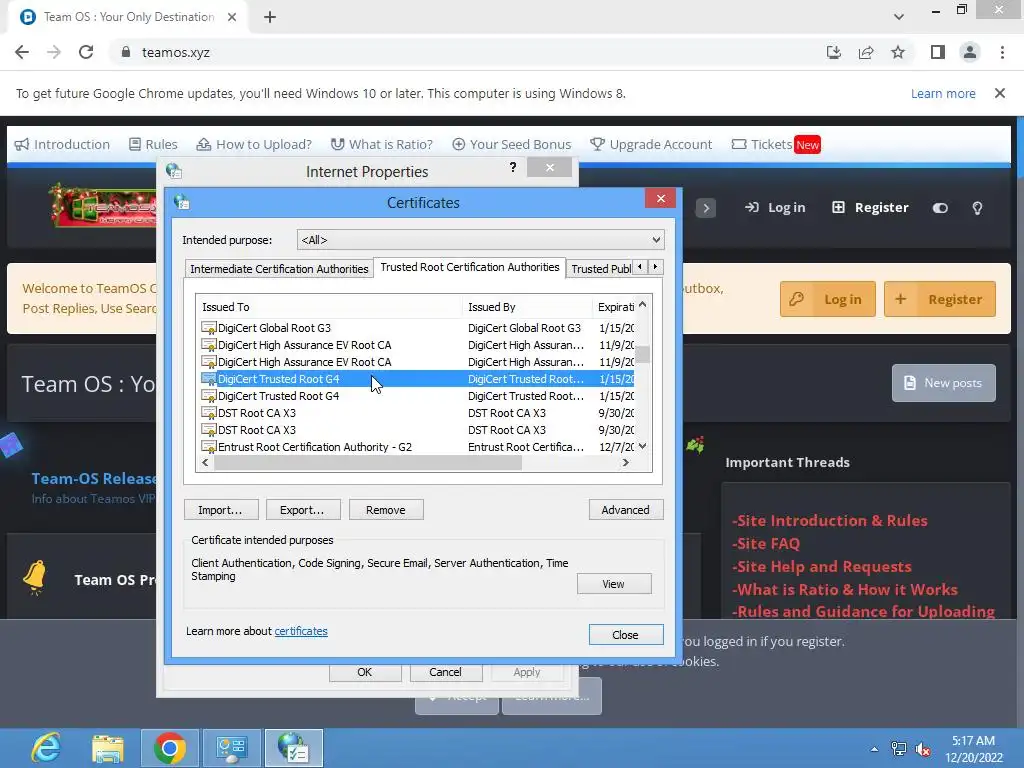1024x768 pixels.
Task: Click the Remove button
Action: pyautogui.click(x=386, y=510)
